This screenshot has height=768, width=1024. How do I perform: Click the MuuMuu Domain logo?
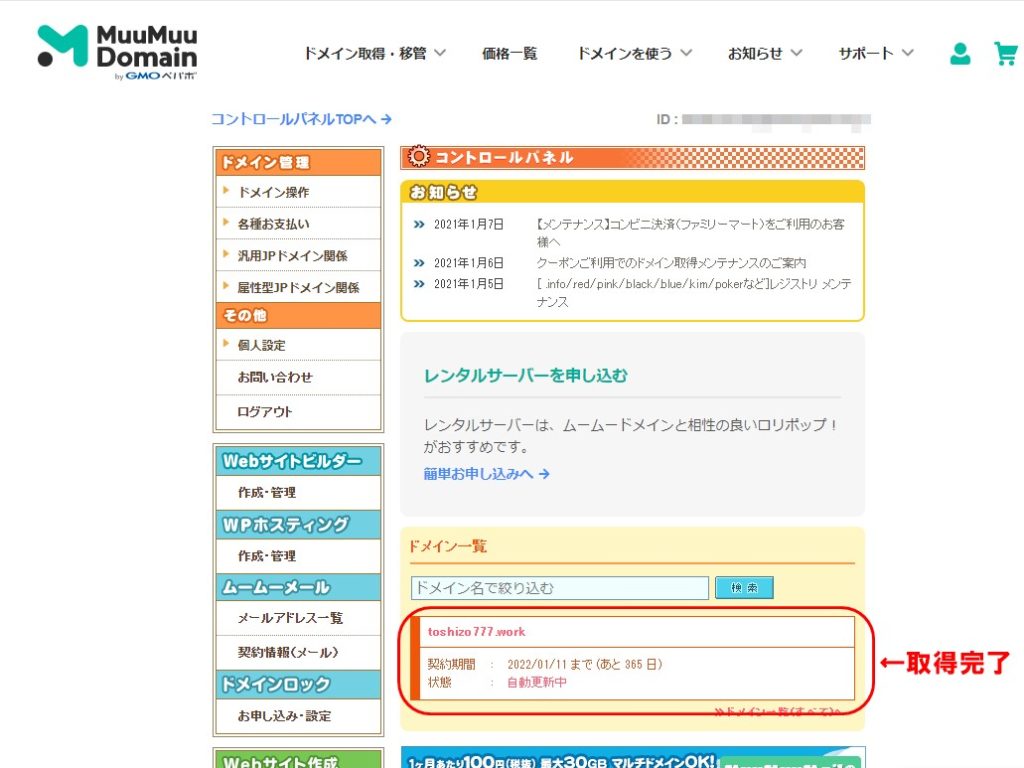117,51
